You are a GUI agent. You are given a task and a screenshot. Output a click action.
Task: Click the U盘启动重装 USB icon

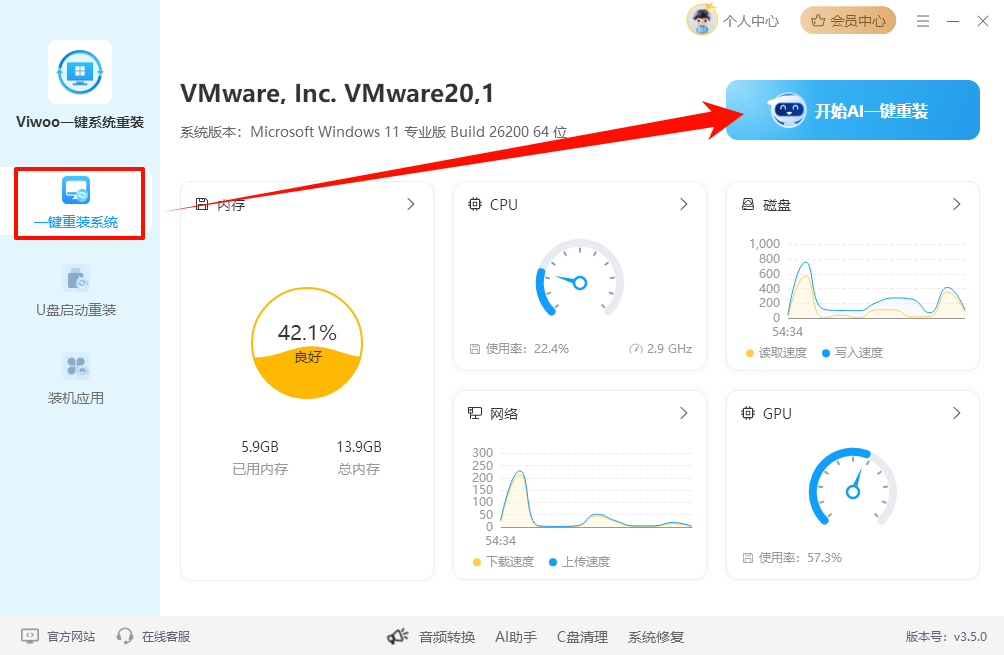(x=76, y=278)
